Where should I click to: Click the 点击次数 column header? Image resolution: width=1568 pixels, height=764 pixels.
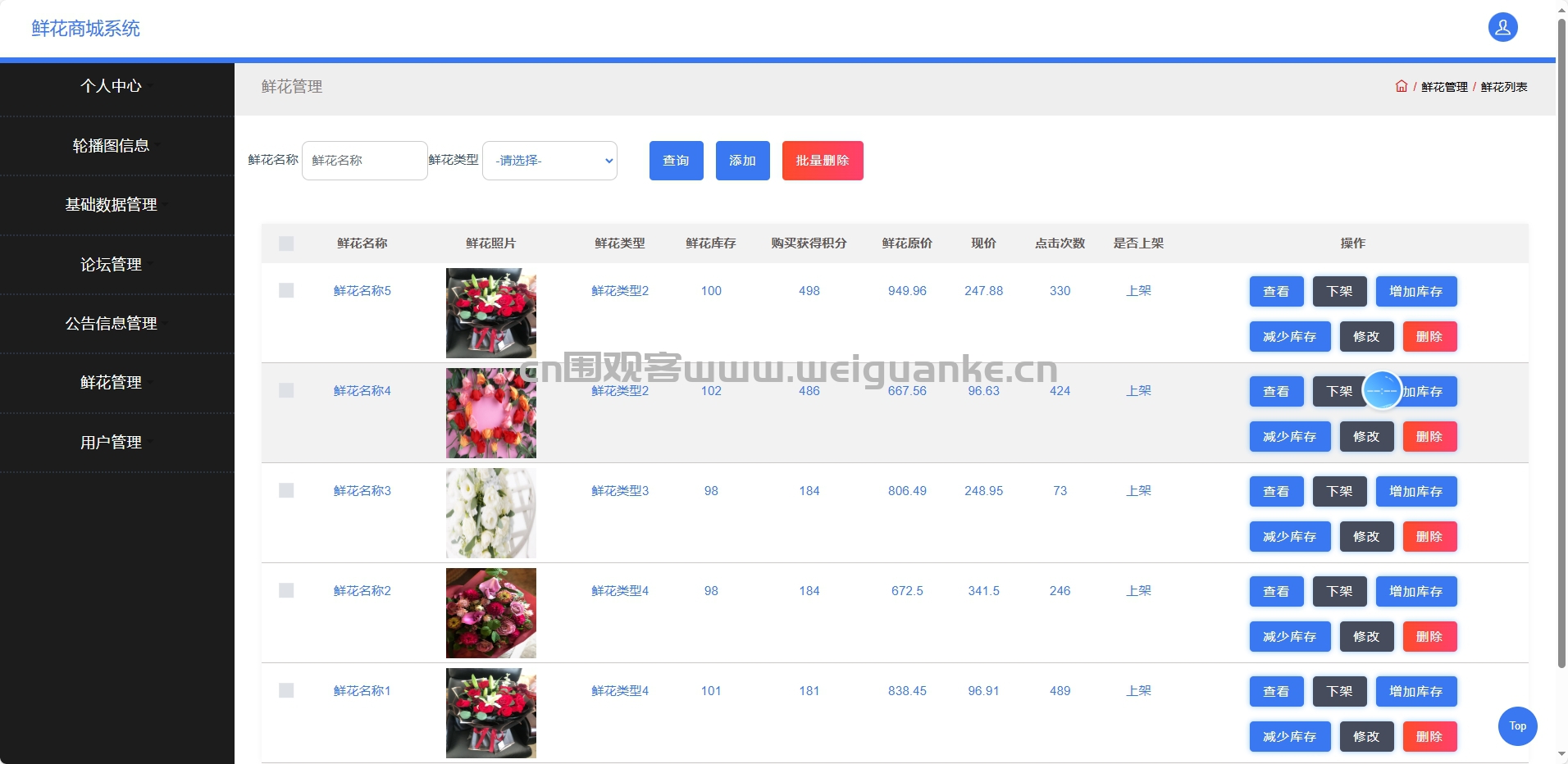(x=1060, y=243)
